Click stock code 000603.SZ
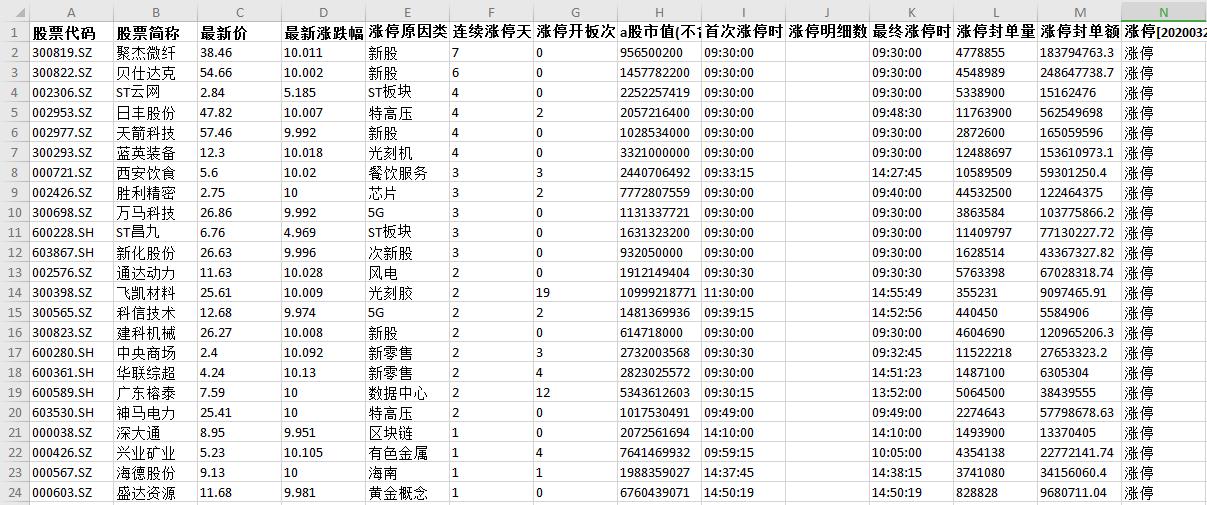Viewport: 1207px width, 505px height. 71,492
